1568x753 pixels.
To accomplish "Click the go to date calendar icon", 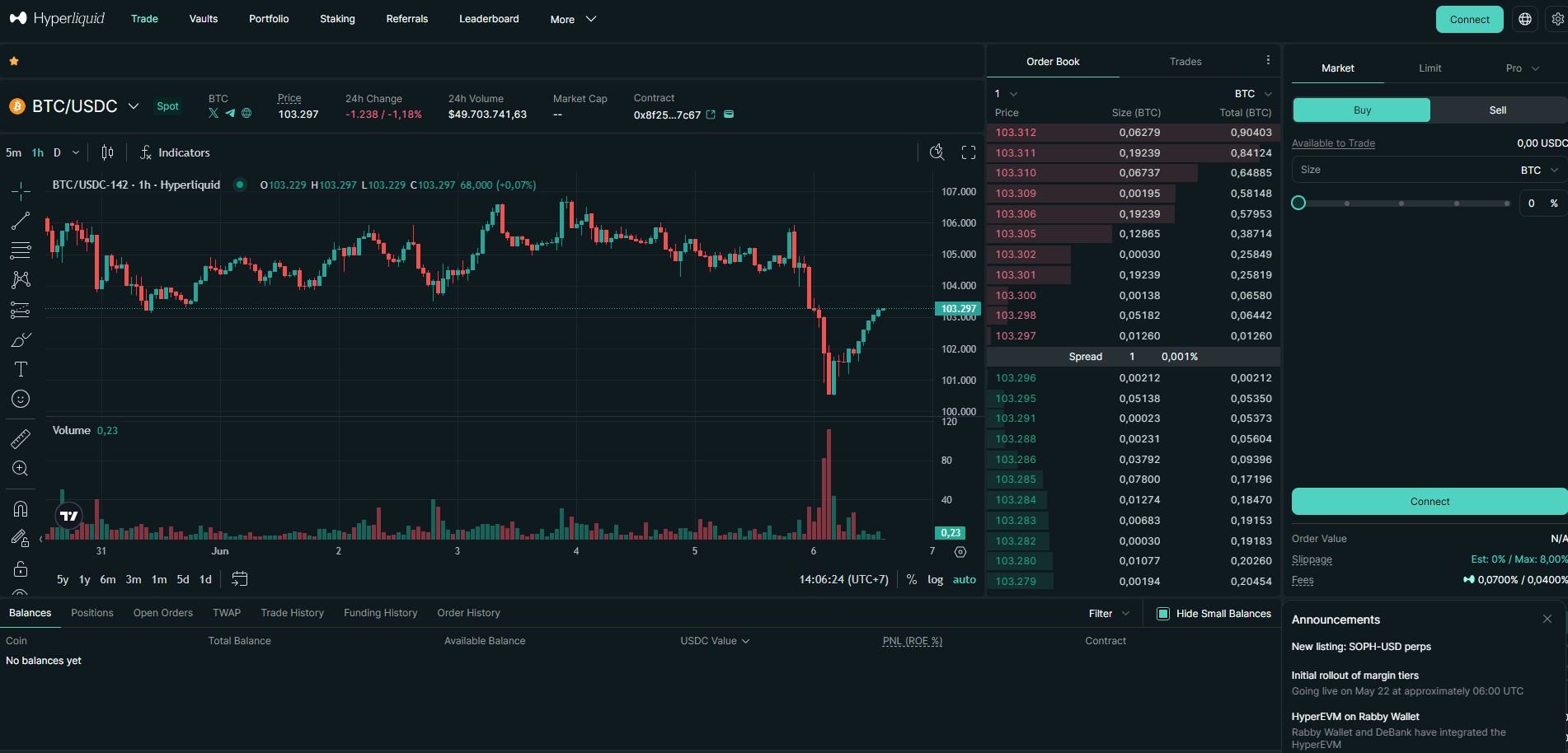I will click(x=240, y=579).
